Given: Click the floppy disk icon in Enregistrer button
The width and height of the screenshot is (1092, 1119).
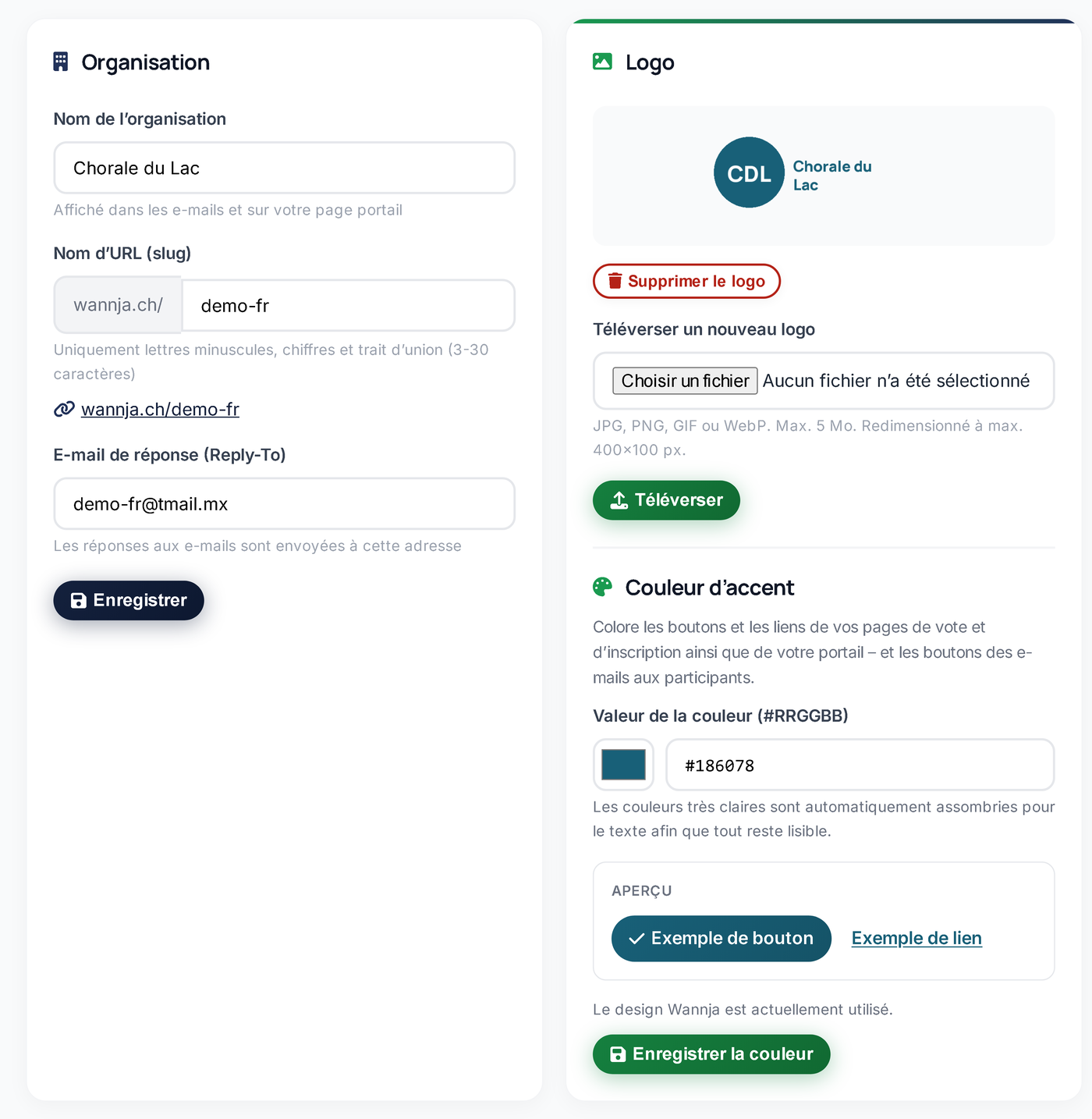Looking at the screenshot, I should click(79, 600).
